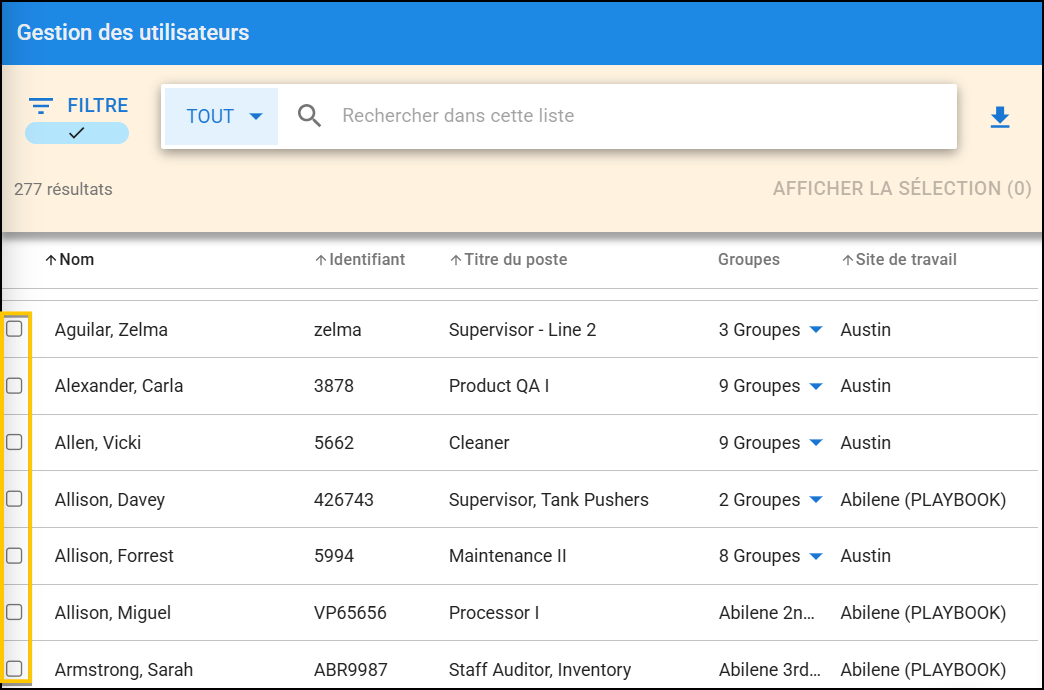Click the filter funnel icon
Image resolution: width=1044 pixels, height=690 pixels.
pyautogui.click(x=41, y=105)
